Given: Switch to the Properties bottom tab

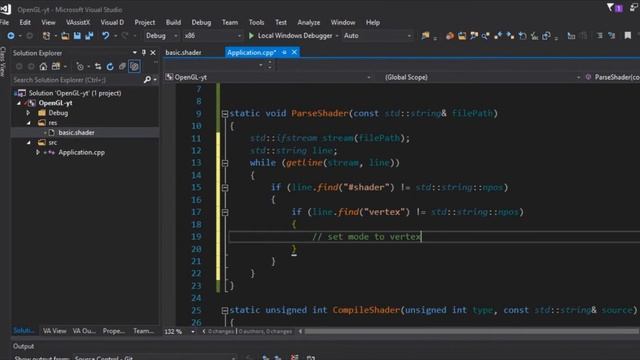Looking at the screenshot, I should coord(113,331).
